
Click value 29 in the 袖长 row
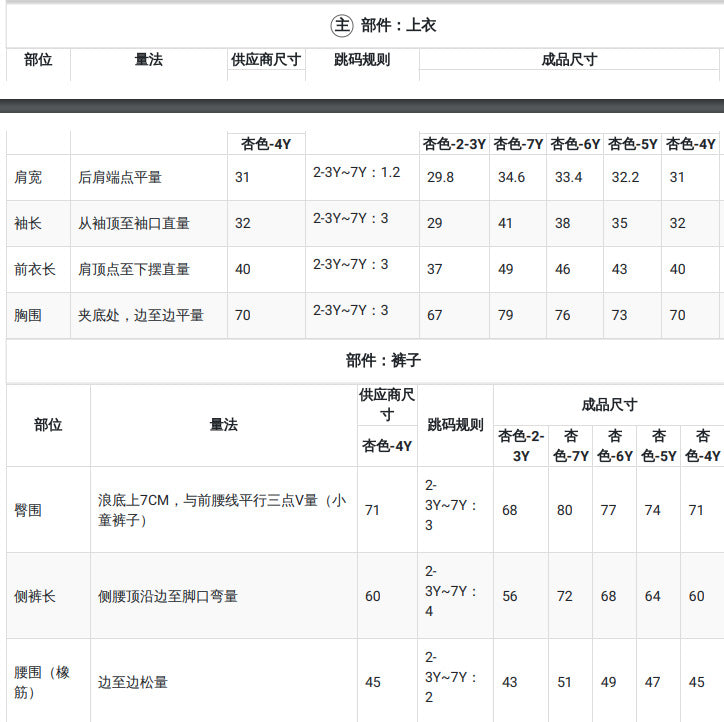434,223
